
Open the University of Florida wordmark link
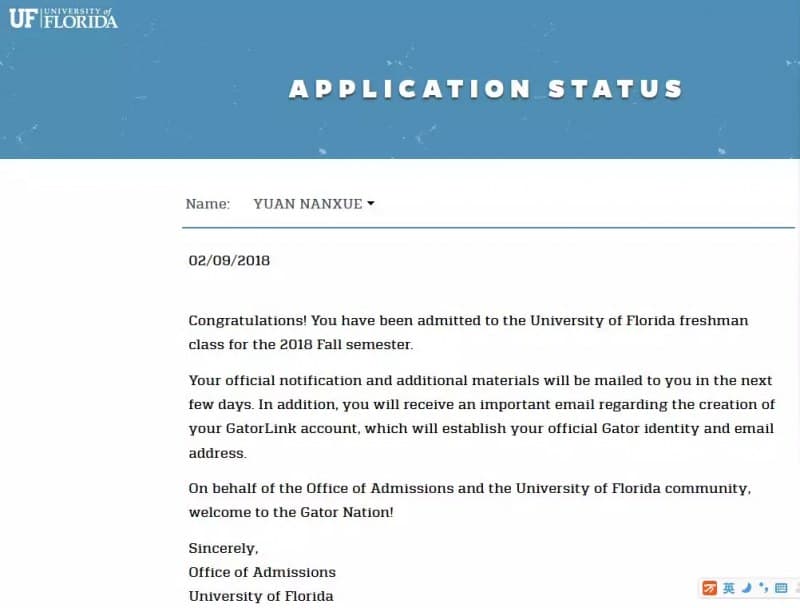[x=81, y=18]
